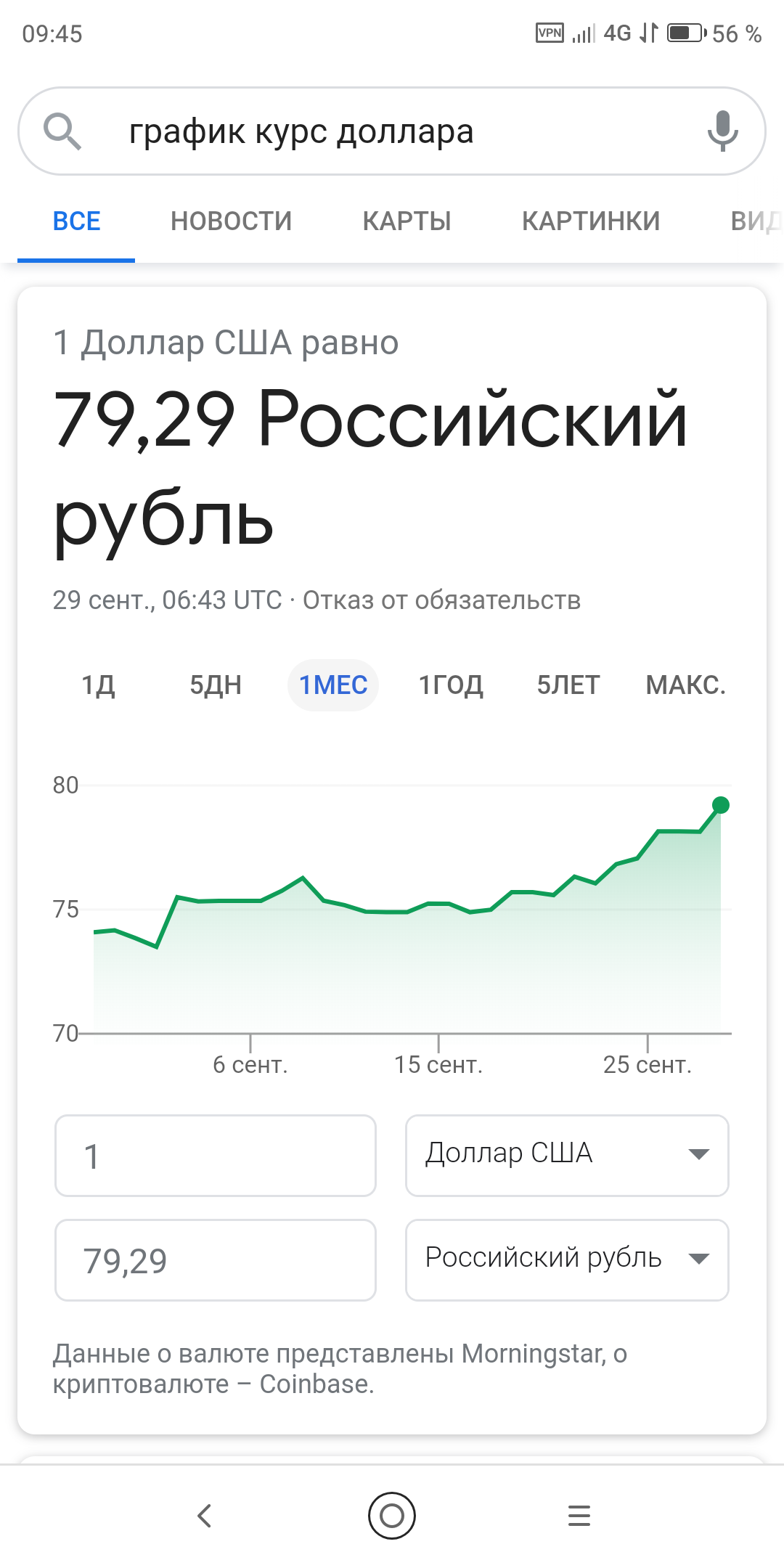
Task: Focus the dollar amount input field
Action: [216, 1156]
